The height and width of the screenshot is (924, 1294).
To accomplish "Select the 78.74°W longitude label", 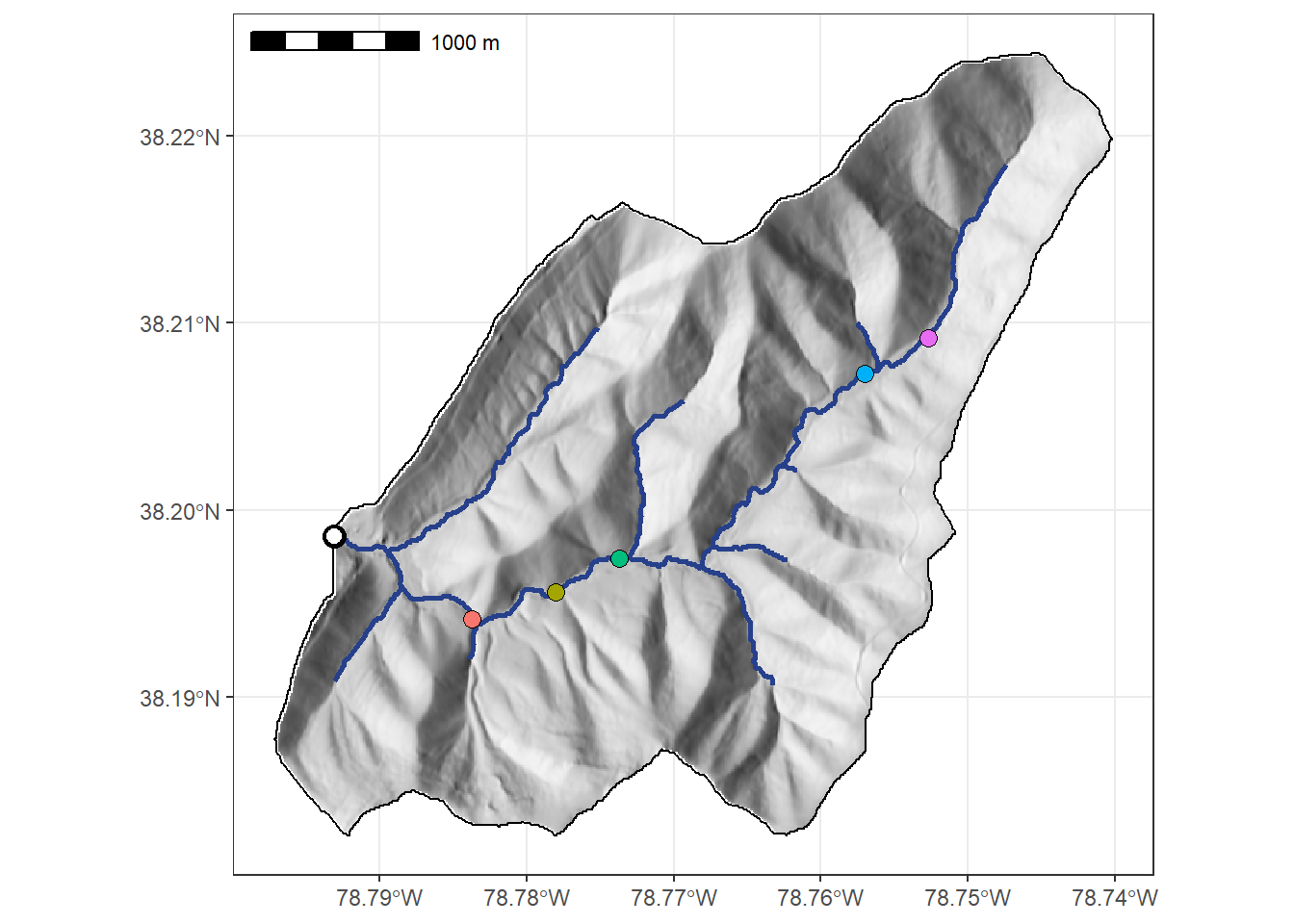I will click(1115, 898).
